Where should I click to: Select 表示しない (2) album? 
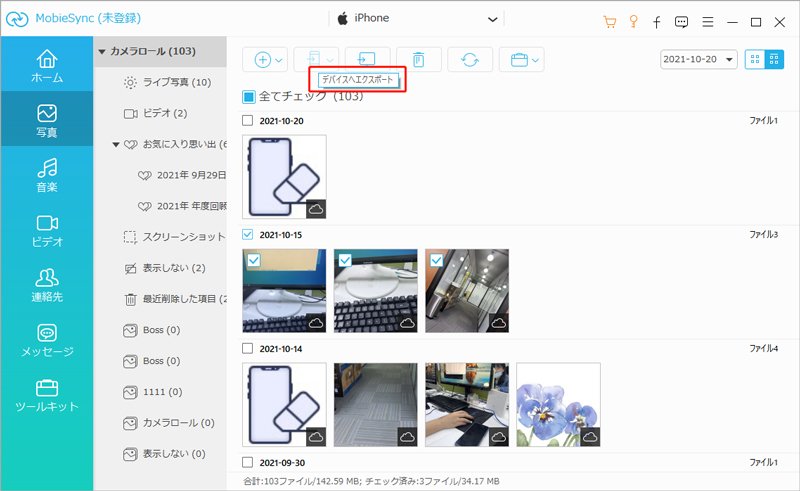pos(164,268)
